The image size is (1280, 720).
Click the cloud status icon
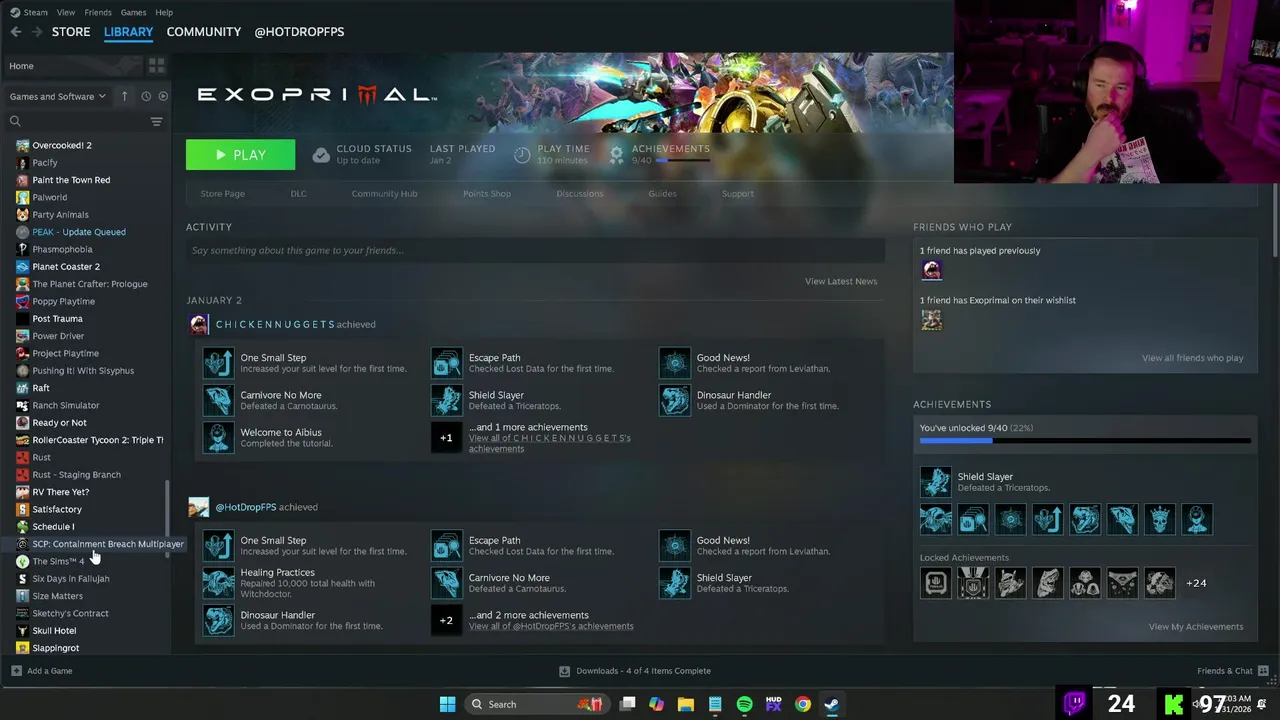coord(321,155)
